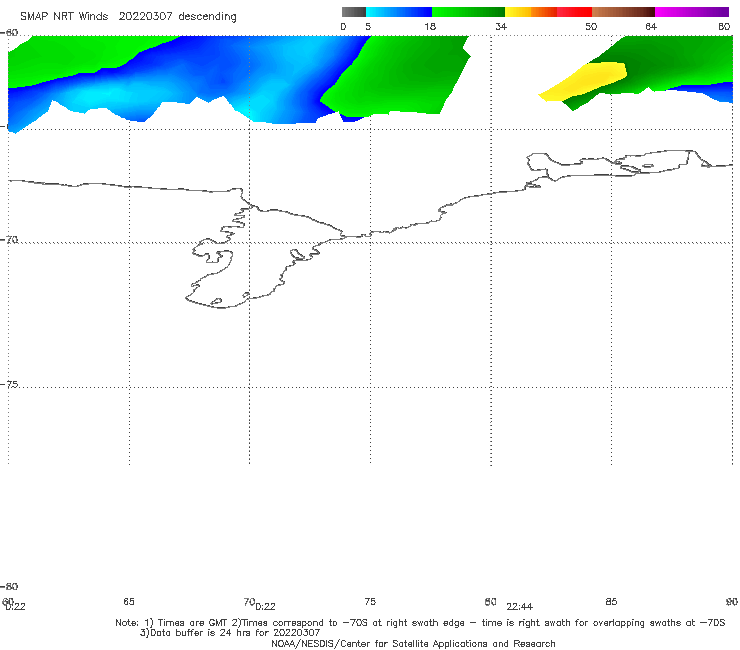Click the "Note: 1) Times are GMT" line

[420, 623]
